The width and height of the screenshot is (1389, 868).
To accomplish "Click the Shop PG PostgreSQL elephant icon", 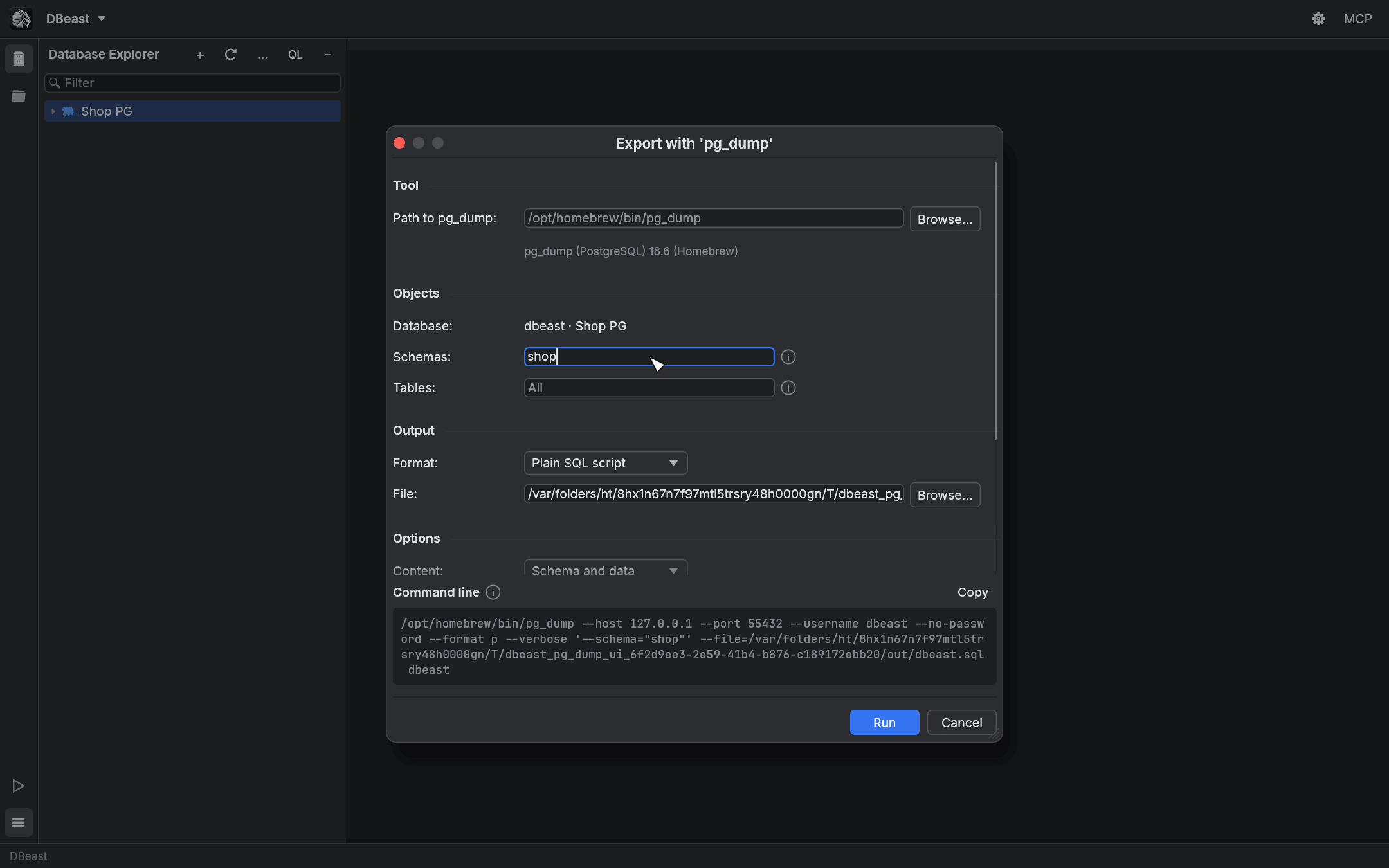I will pos(68,111).
